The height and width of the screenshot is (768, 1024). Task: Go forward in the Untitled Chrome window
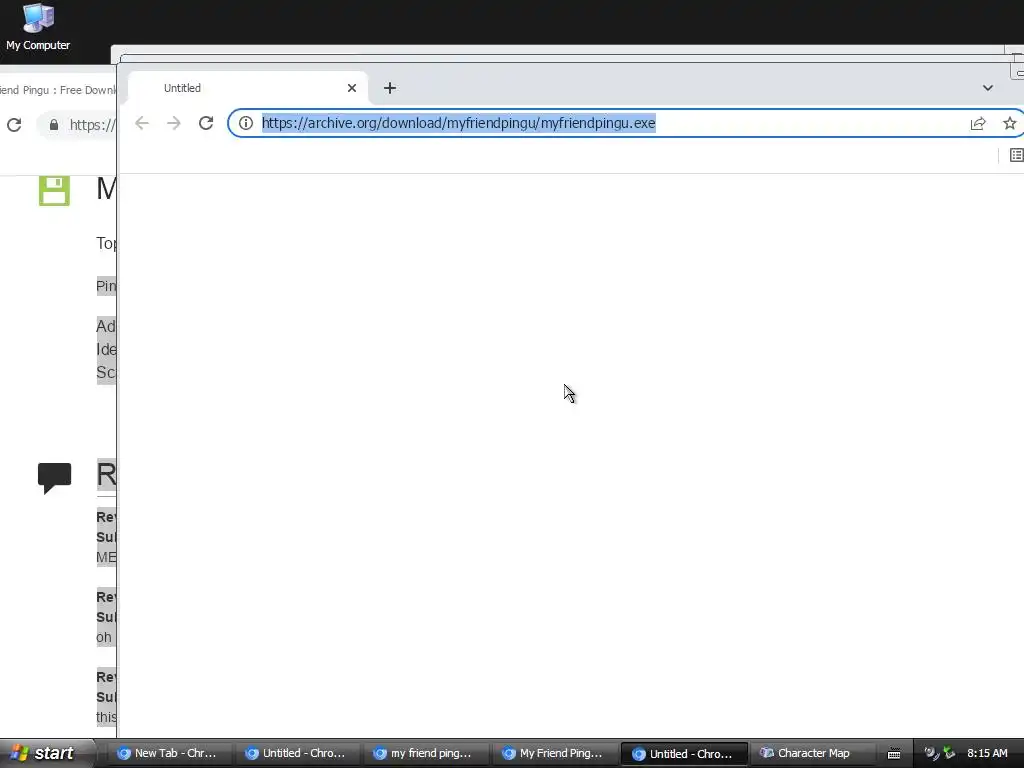(x=174, y=123)
